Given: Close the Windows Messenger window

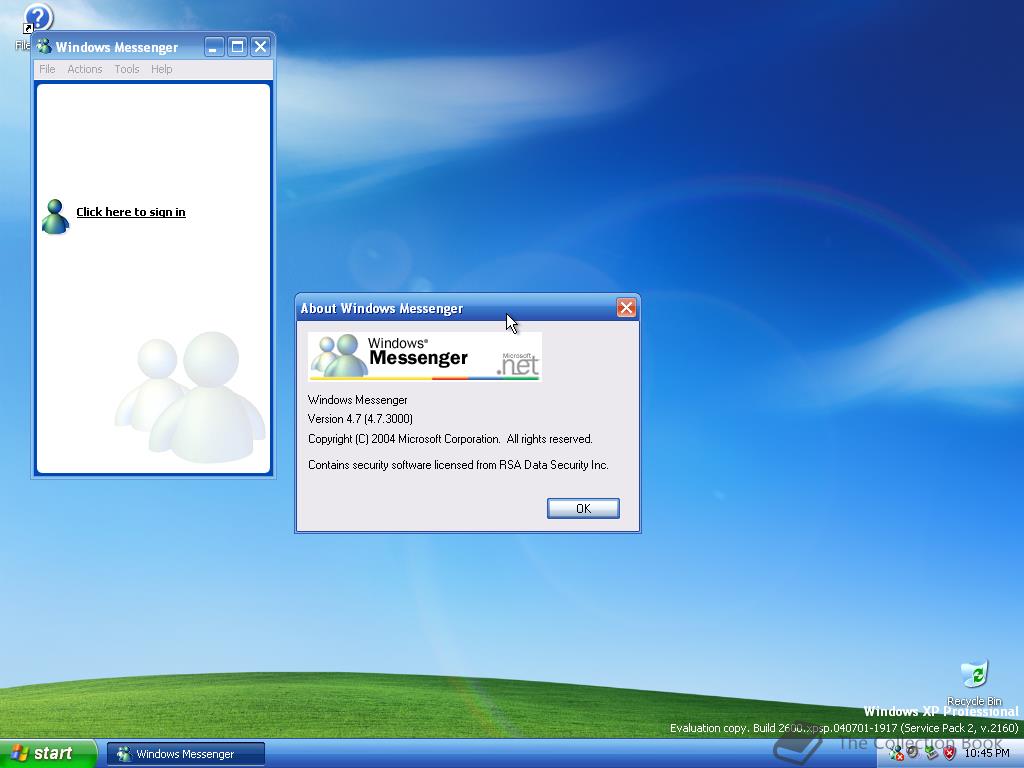Looking at the screenshot, I should [260, 46].
